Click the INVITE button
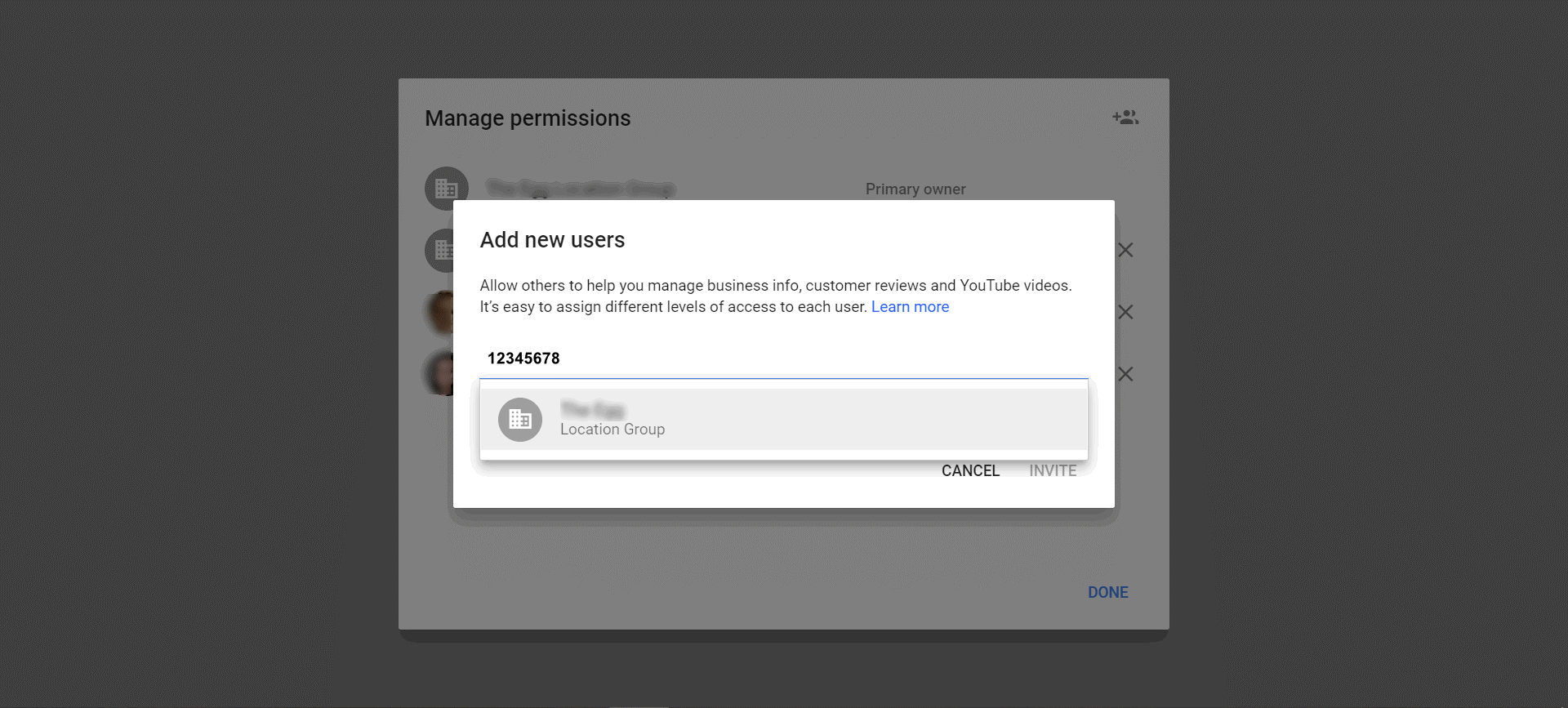Viewport: 1568px width, 708px height. click(x=1053, y=471)
